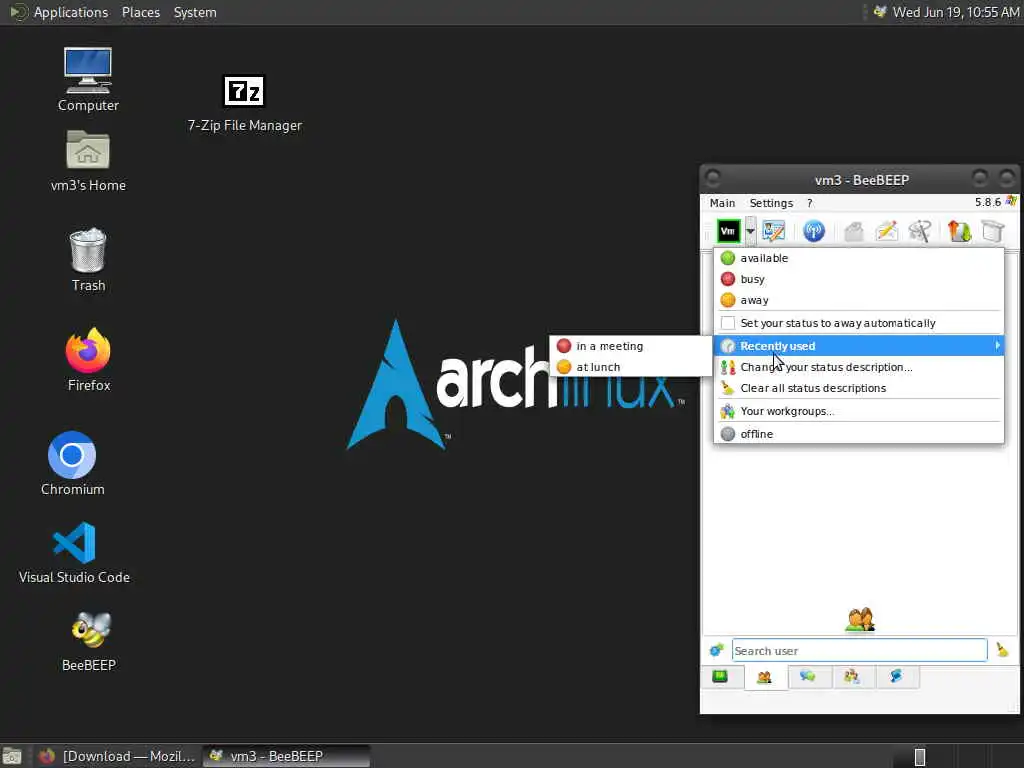Set status to away
1024x768 pixels.
[858, 300]
